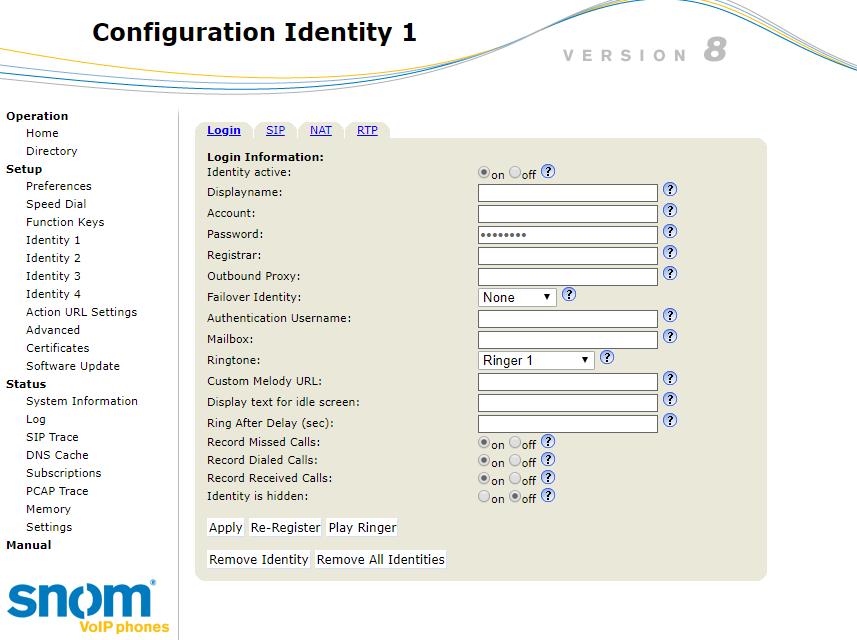Set Identity active to off
Image resolution: width=857 pixels, height=640 pixels.
[515, 173]
